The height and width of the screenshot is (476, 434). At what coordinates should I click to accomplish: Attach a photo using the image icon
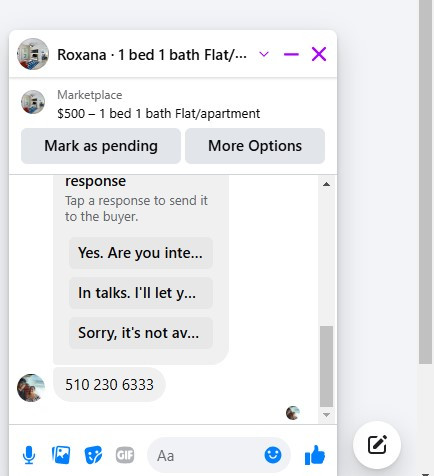coord(61,455)
